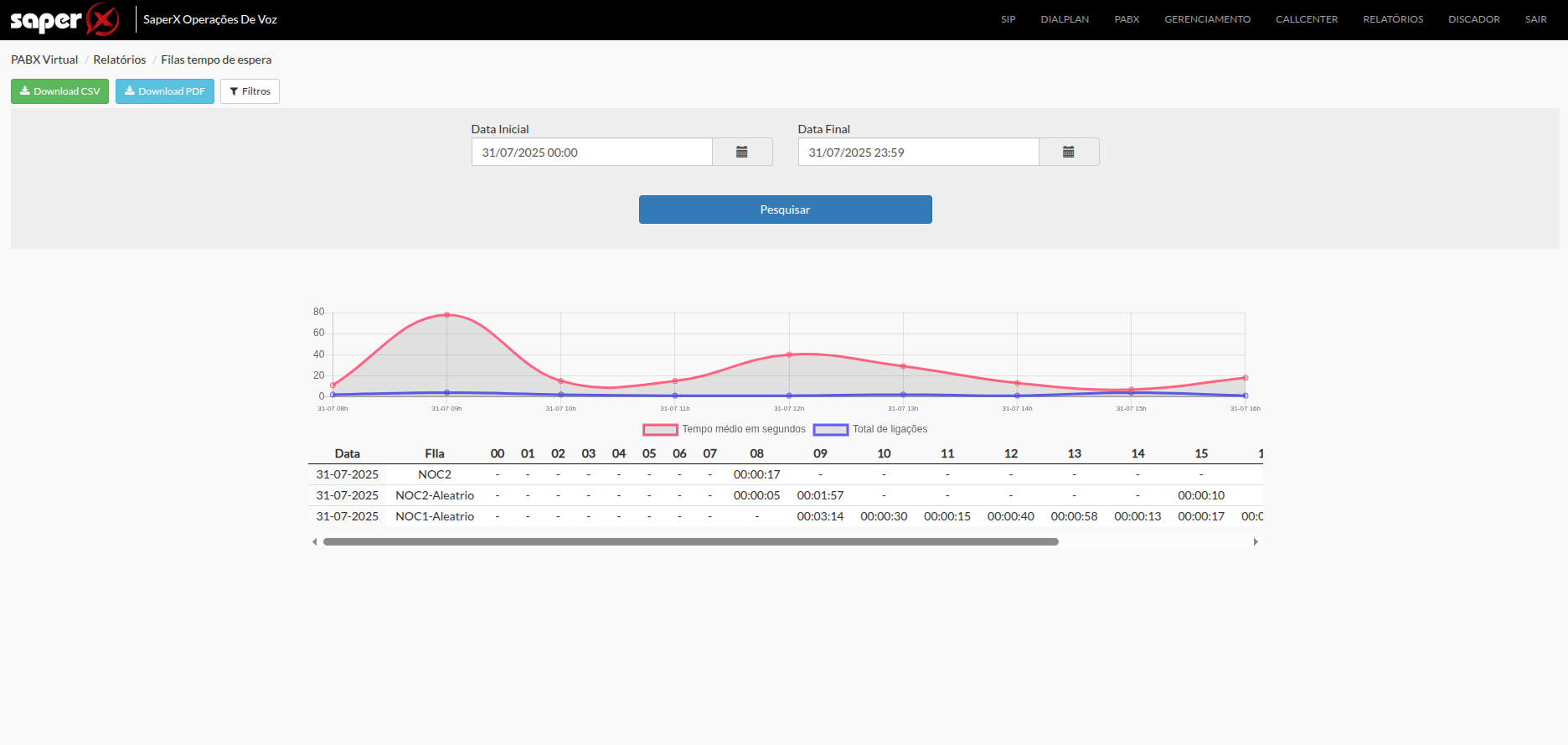Viewport: 1568px width, 745px height.
Task: Click the scrollbar right arrow
Action: [x=1256, y=541]
